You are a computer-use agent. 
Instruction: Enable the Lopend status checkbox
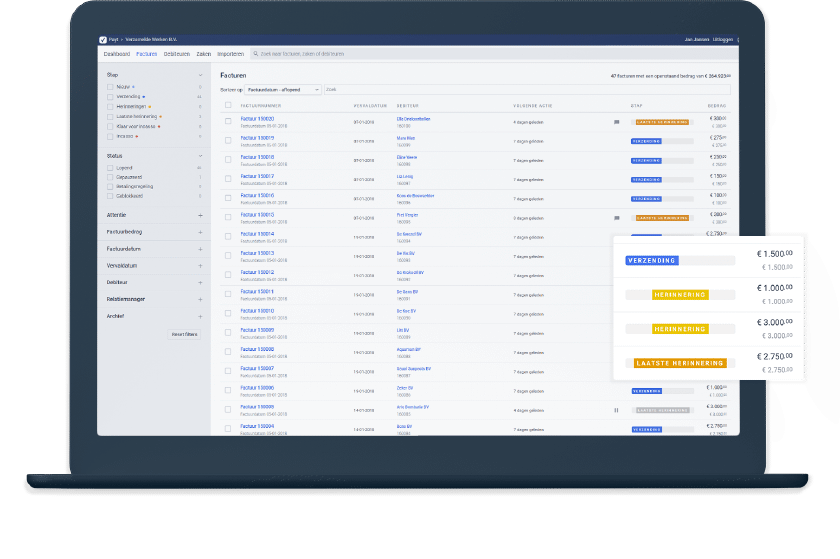click(110, 168)
